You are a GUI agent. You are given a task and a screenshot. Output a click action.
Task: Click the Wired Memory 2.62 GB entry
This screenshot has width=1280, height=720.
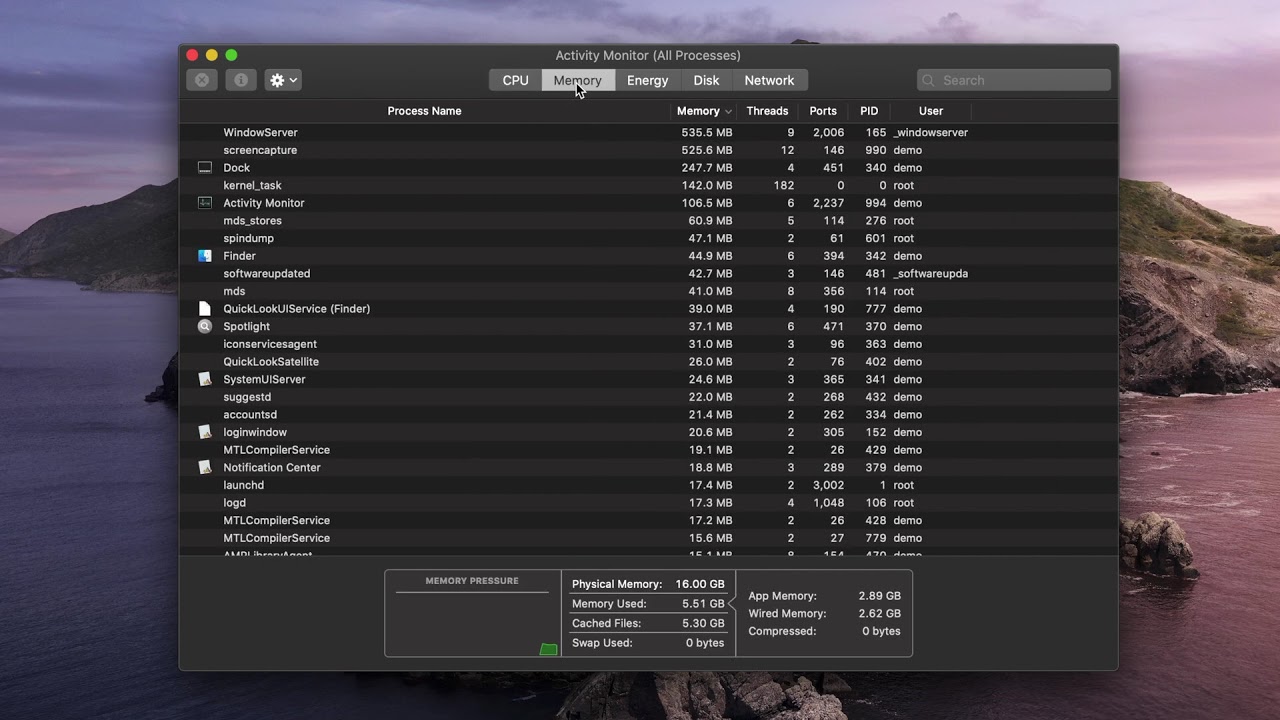tap(824, 614)
